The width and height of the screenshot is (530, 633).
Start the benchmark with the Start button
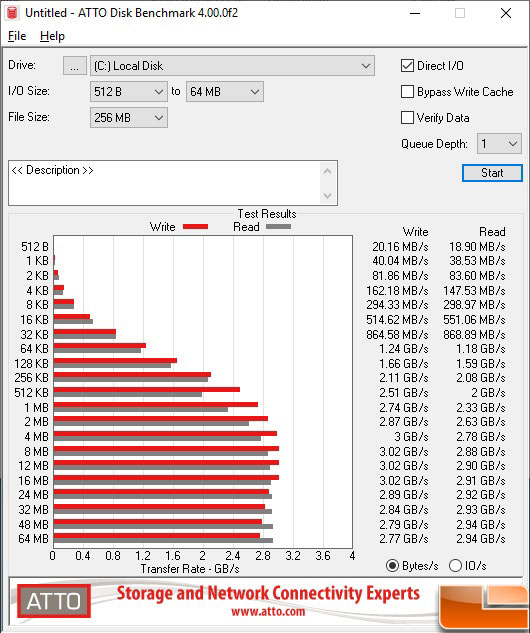492,173
